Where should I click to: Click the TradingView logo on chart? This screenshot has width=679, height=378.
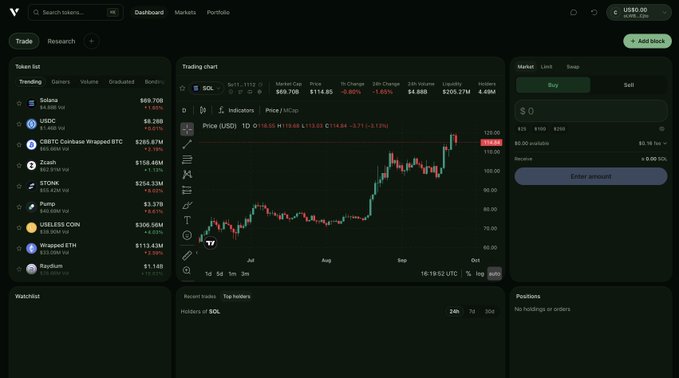210,243
